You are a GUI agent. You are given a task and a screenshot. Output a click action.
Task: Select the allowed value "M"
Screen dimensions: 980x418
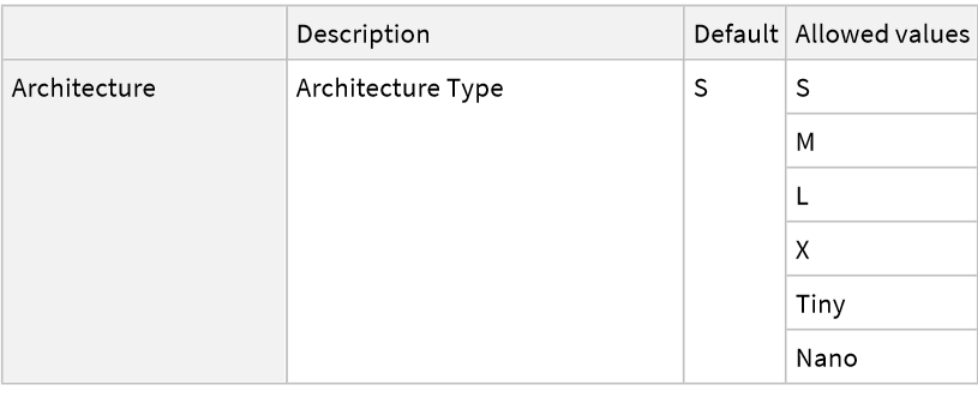click(804, 142)
